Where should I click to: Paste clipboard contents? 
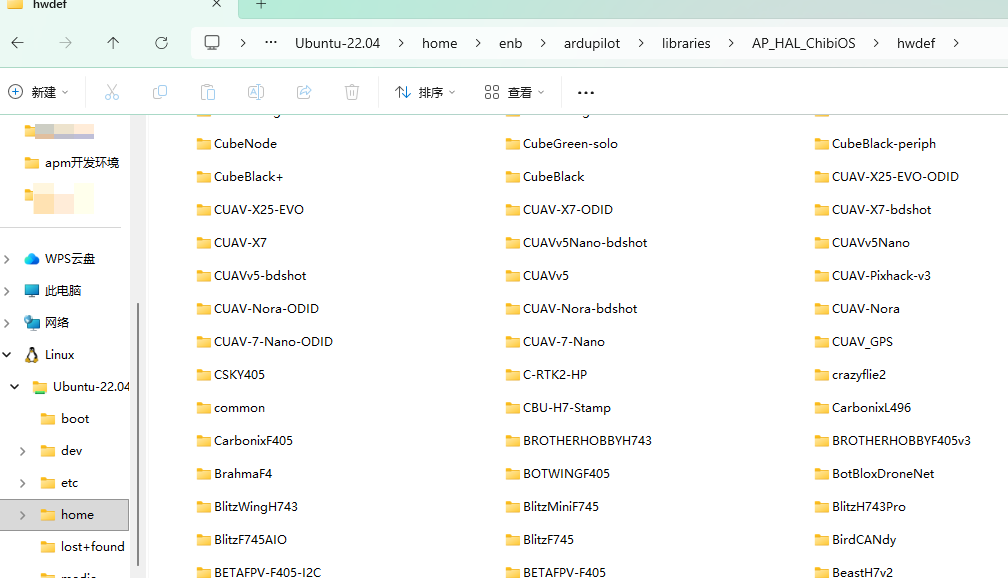[208, 93]
